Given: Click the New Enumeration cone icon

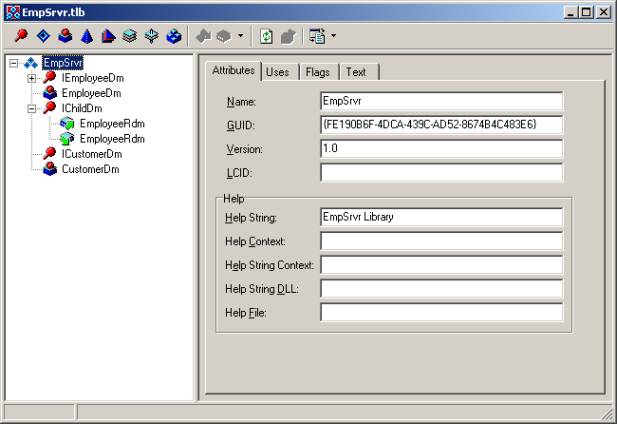Looking at the screenshot, I should pyautogui.click(x=87, y=36).
